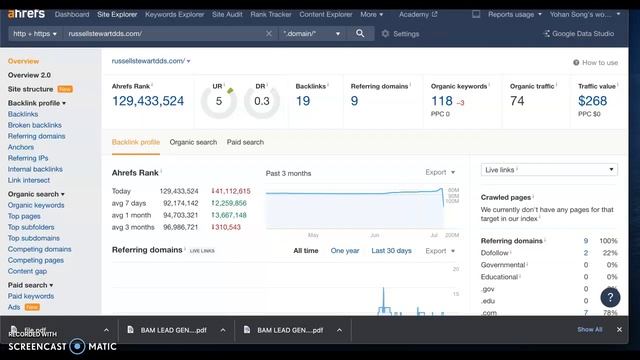Collapse the Organic search sidebar section
640x360 pixels.
click(36, 194)
